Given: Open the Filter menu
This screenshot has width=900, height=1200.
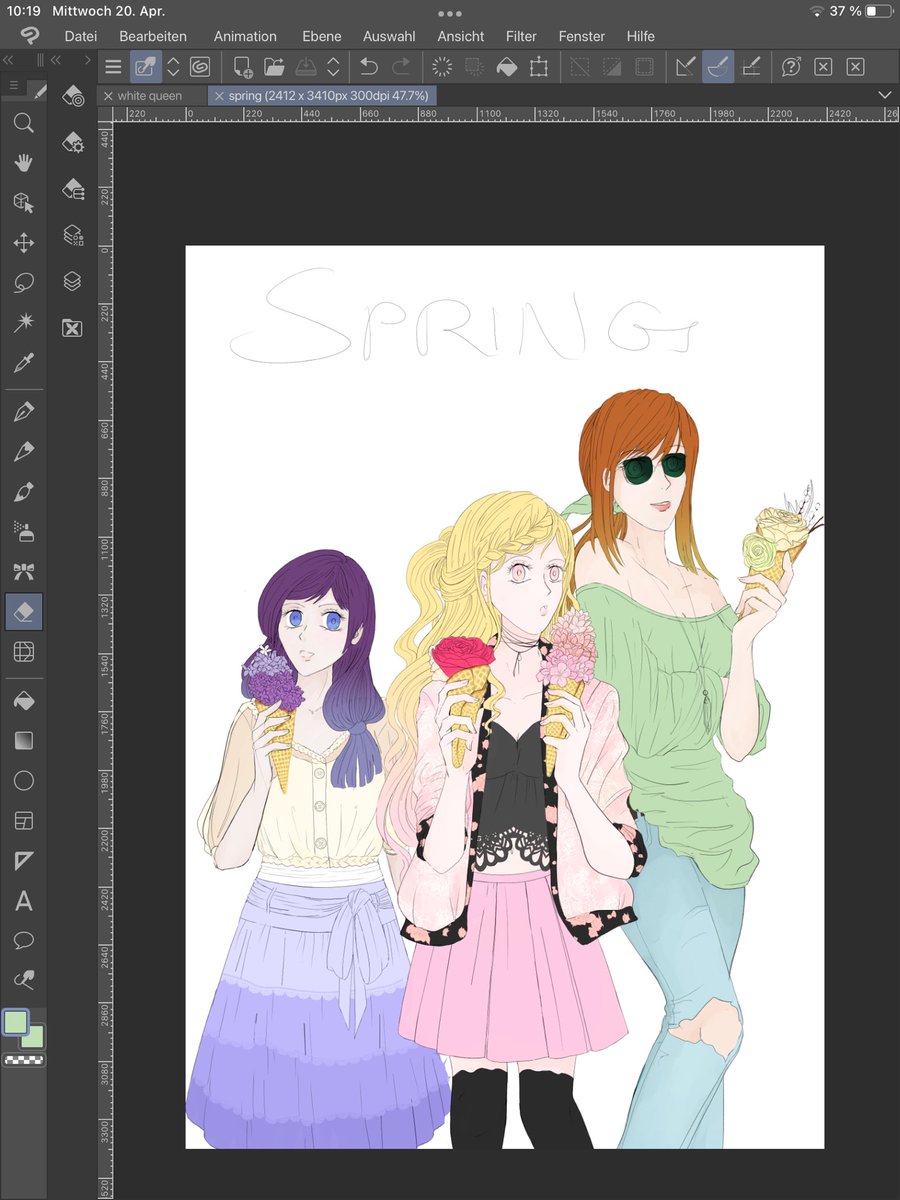Looking at the screenshot, I should [x=521, y=36].
